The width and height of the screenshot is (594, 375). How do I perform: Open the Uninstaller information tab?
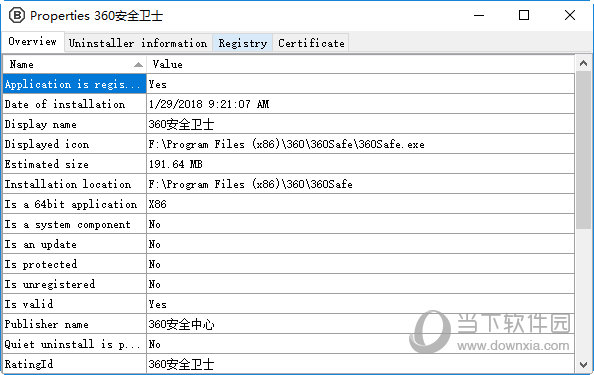click(x=138, y=43)
